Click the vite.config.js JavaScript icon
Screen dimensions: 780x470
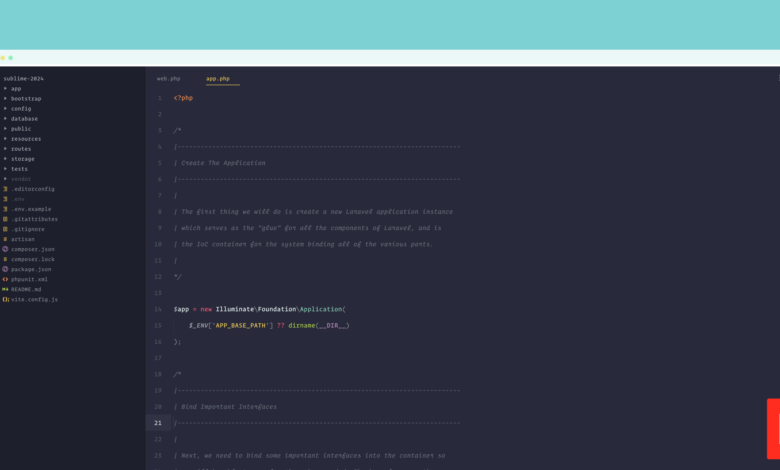click(x=5, y=299)
